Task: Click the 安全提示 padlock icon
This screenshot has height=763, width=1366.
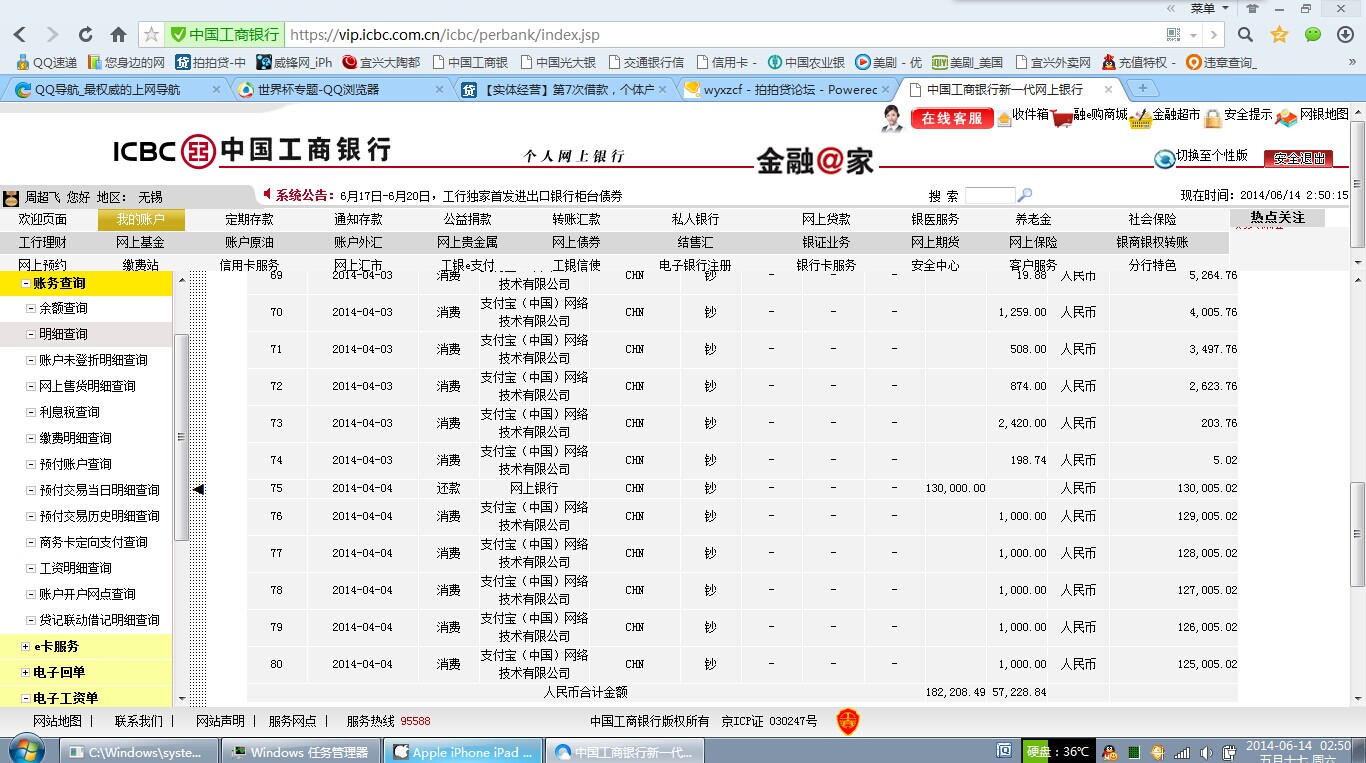Action: [1212, 118]
